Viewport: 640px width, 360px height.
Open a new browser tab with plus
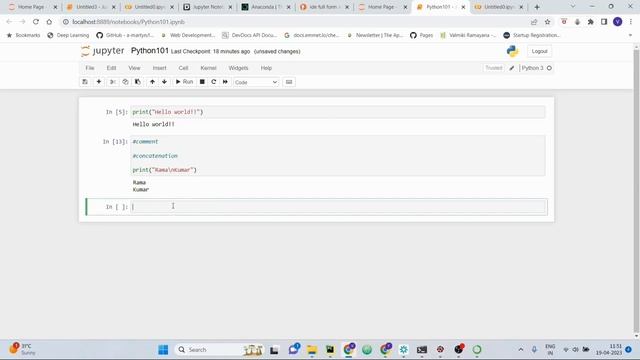537,7
